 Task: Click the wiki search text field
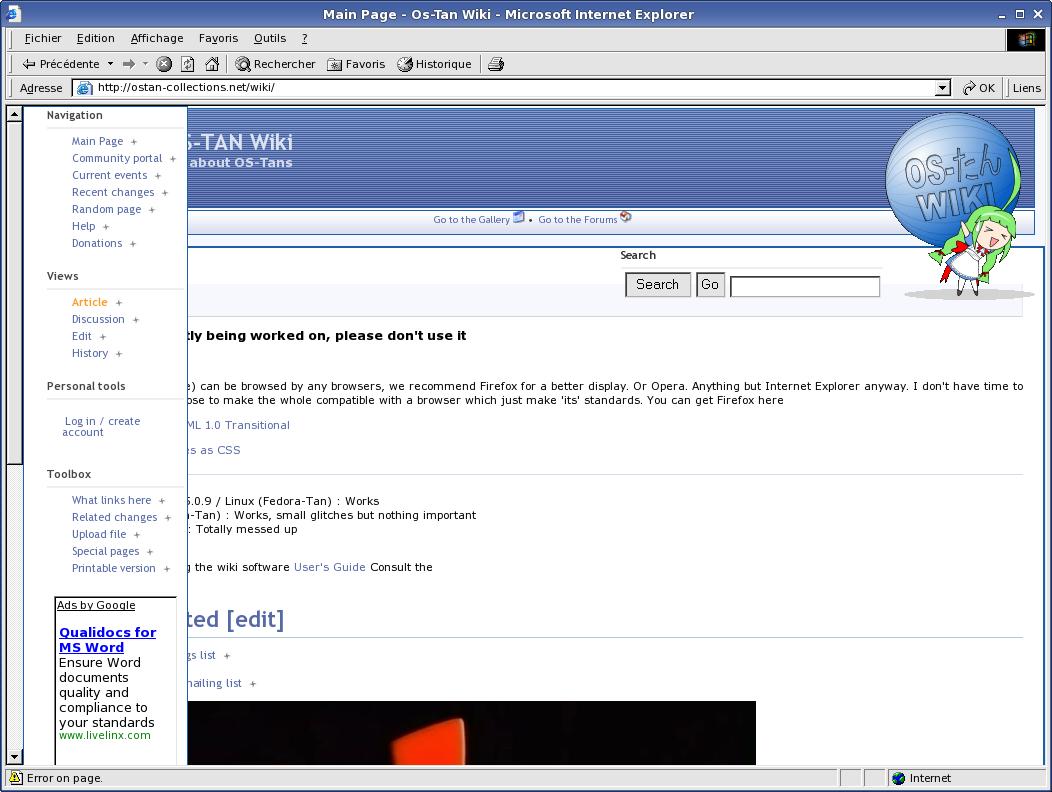coord(805,287)
